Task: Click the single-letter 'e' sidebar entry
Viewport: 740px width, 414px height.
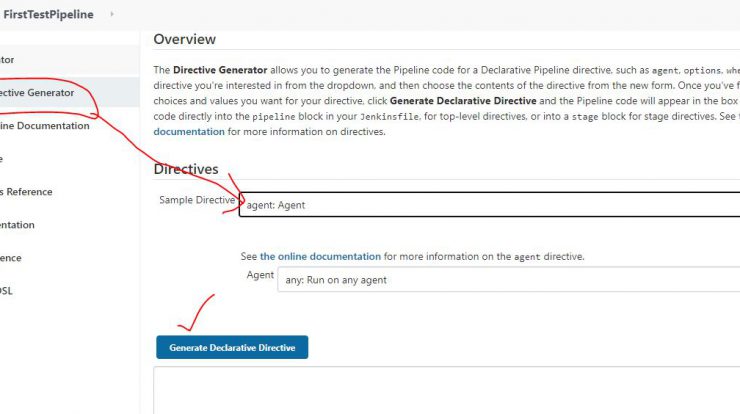Action: [1, 159]
